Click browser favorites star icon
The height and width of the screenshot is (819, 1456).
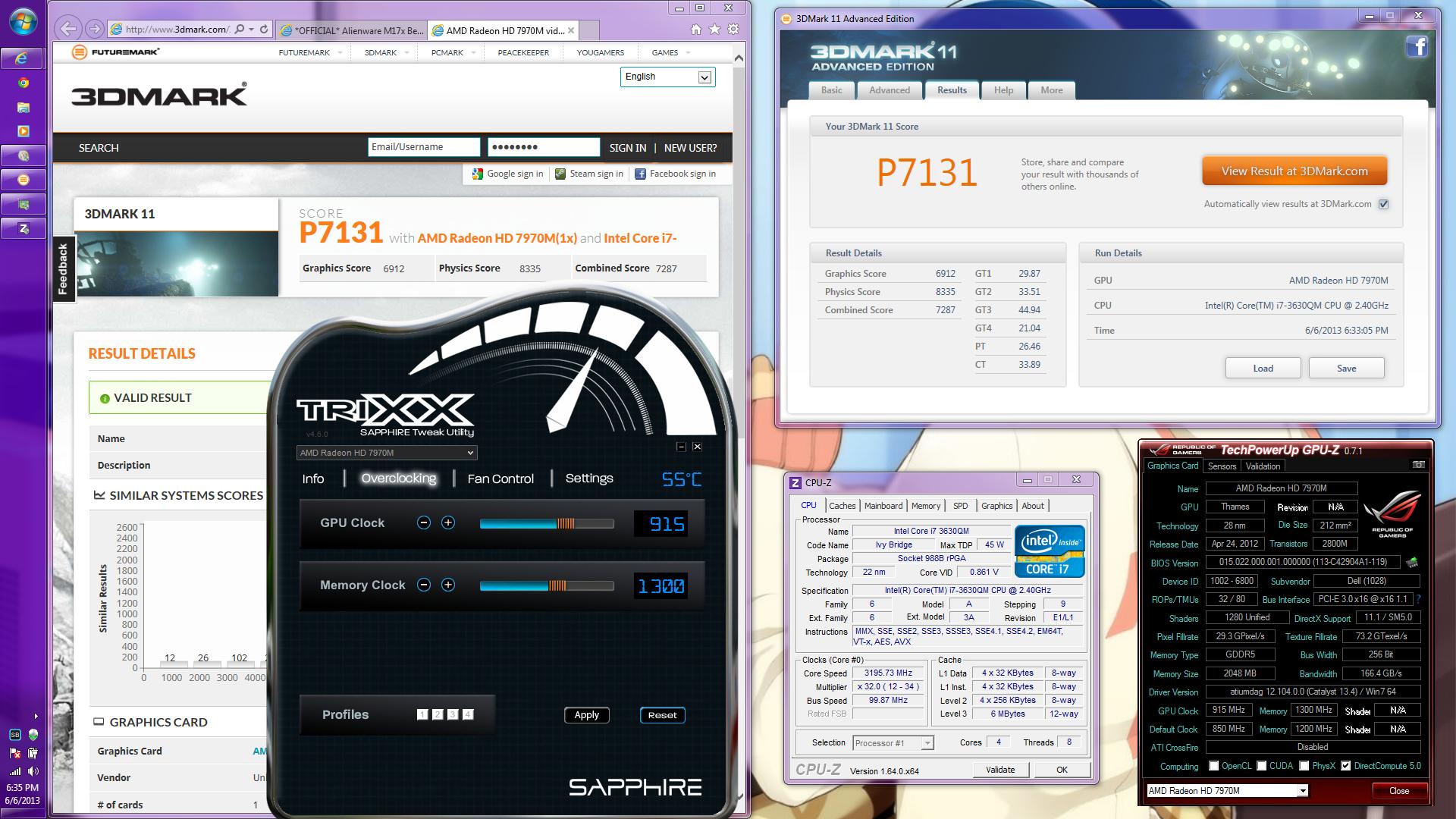pos(714,30)
